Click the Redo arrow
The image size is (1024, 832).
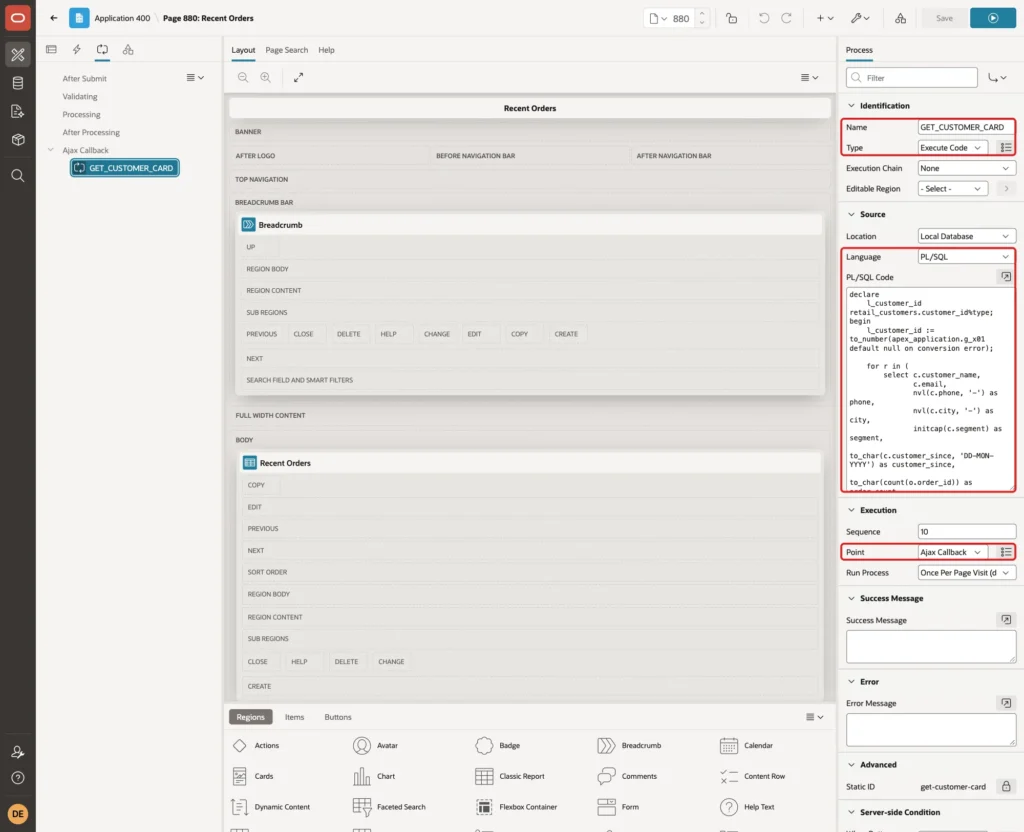pyautogui.click(x=786, y=18)
